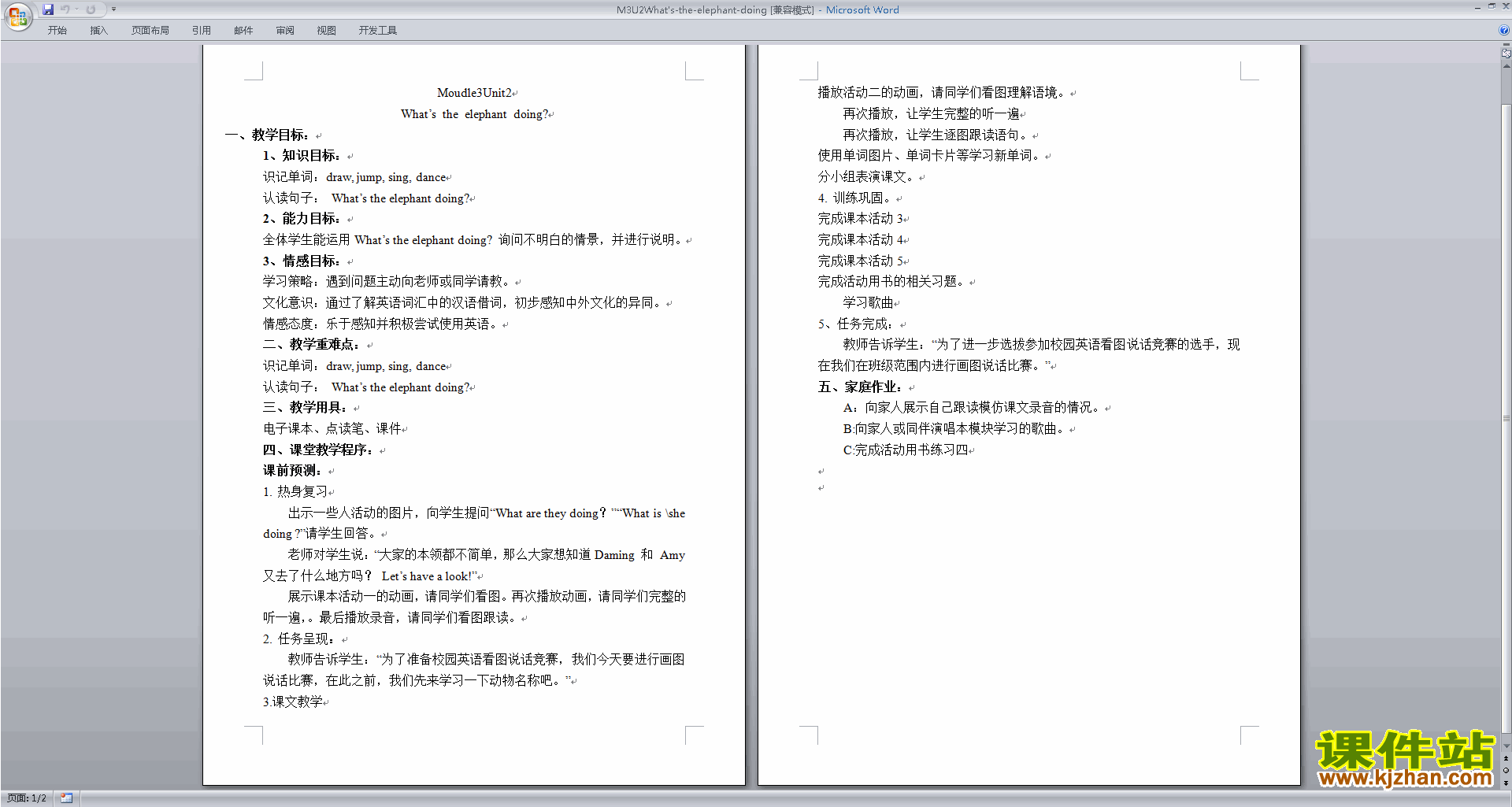Open Microsoft Word help

tap(1504, 31)
